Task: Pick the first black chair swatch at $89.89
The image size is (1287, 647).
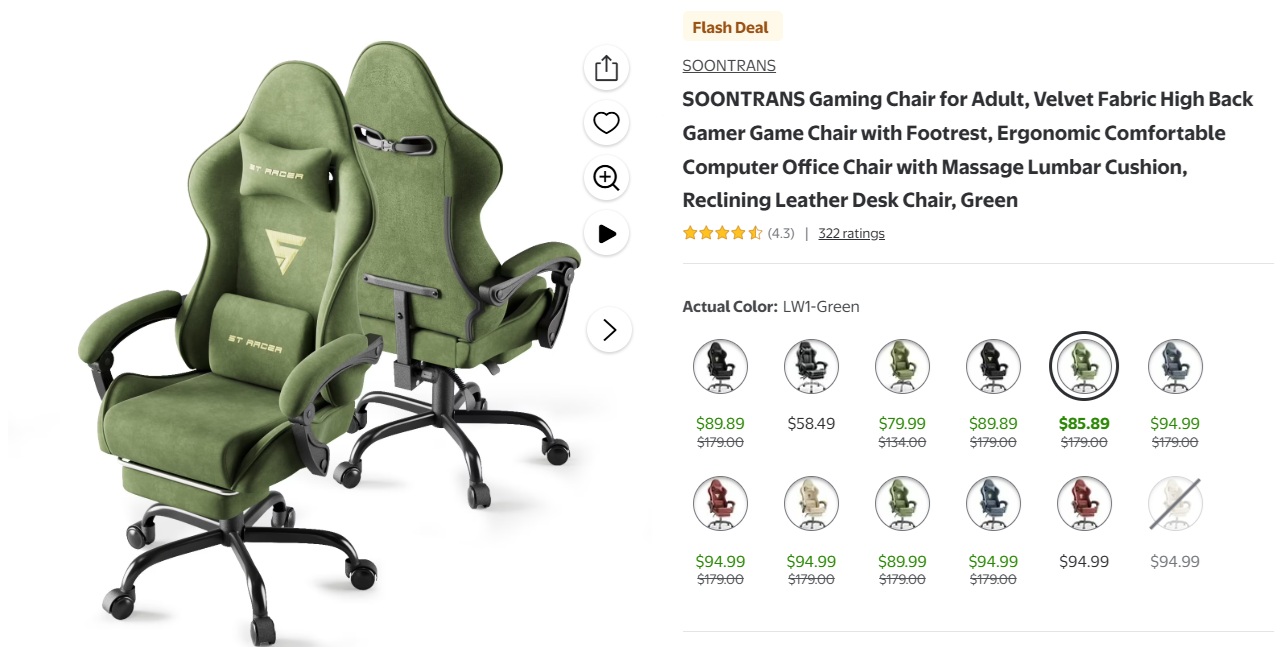Action: [720, 366]
